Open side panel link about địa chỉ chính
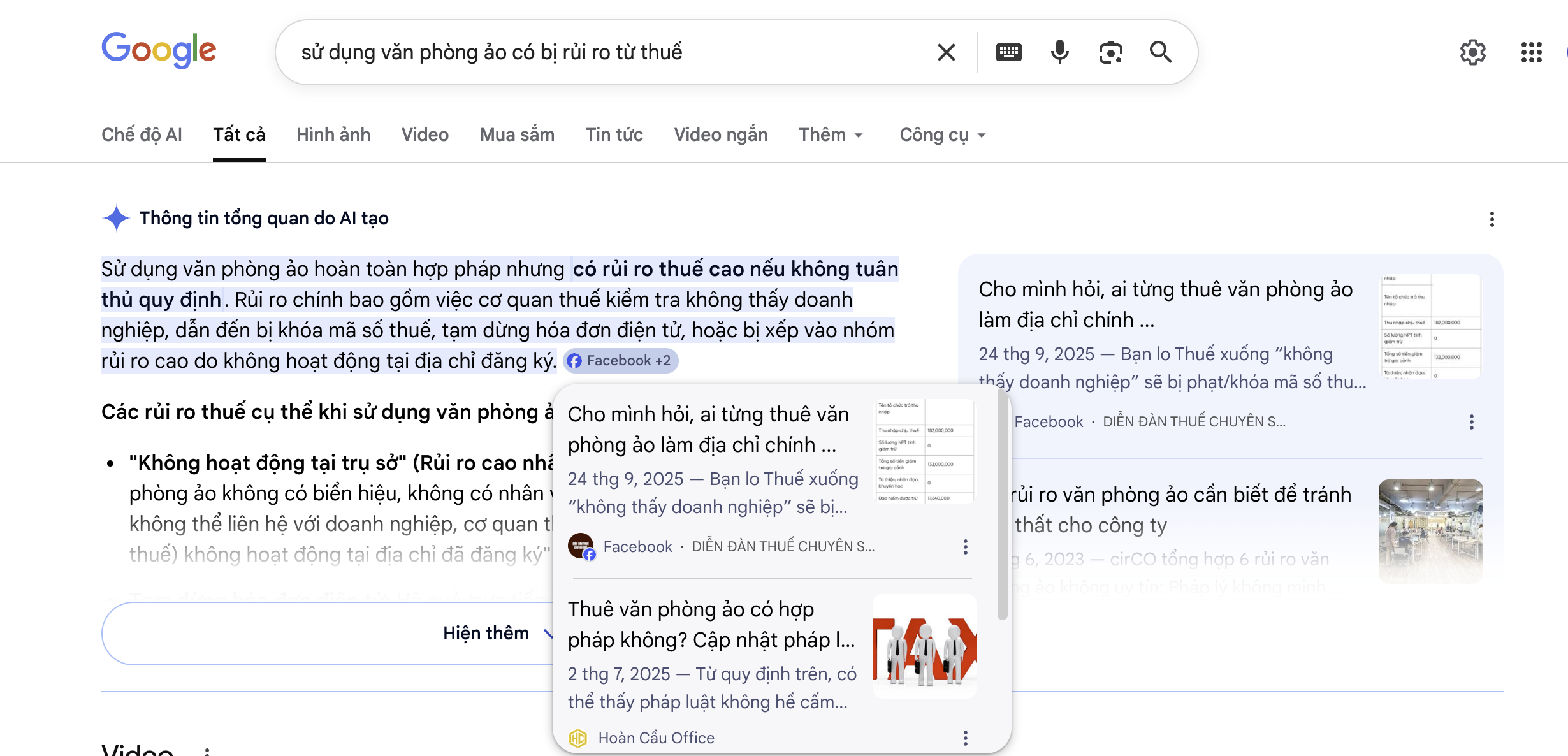The image size is (1568, 756). 1166,305
